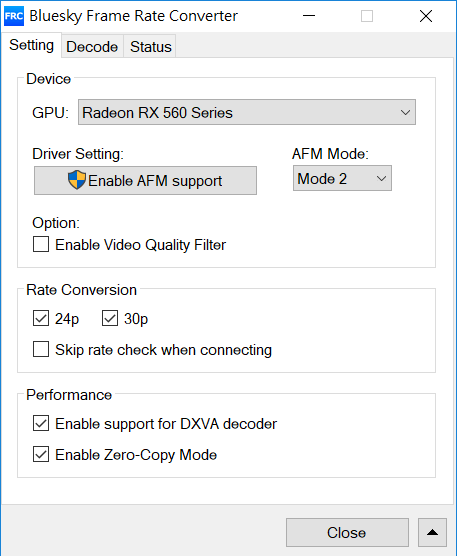Screen dimensions: 475x556
Task: Enable the Video Quality Filter checkbox
Action: [41, 244]
